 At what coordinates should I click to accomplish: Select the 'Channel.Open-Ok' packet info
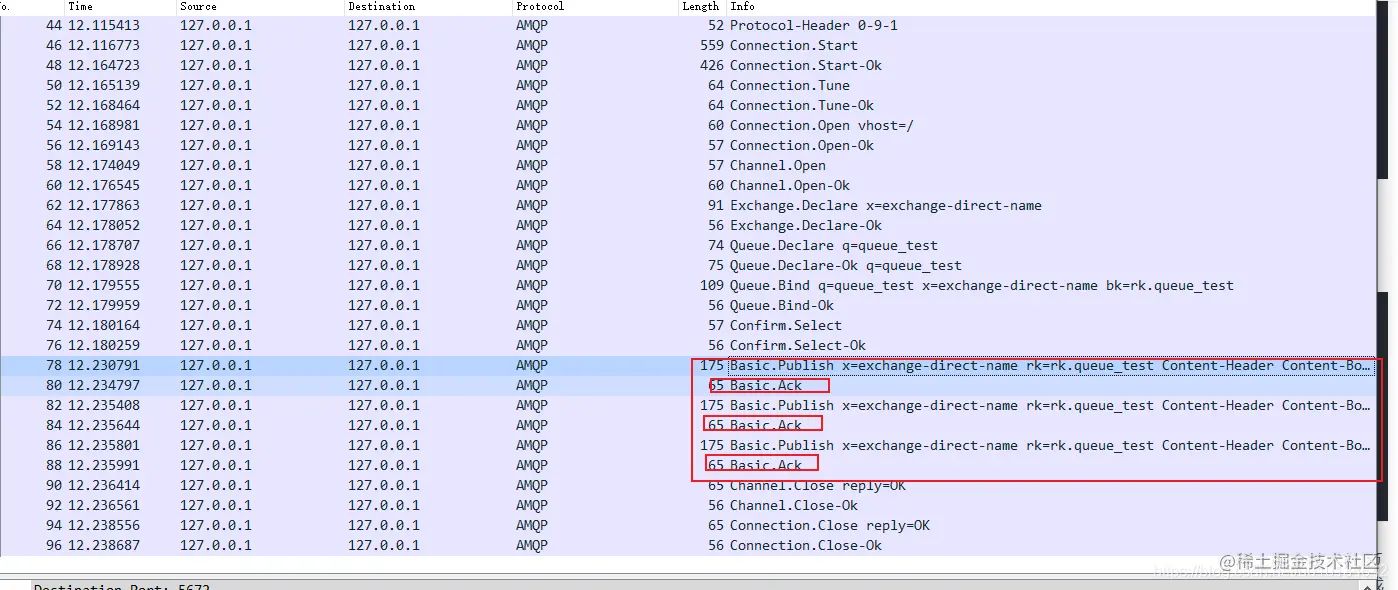790,185
